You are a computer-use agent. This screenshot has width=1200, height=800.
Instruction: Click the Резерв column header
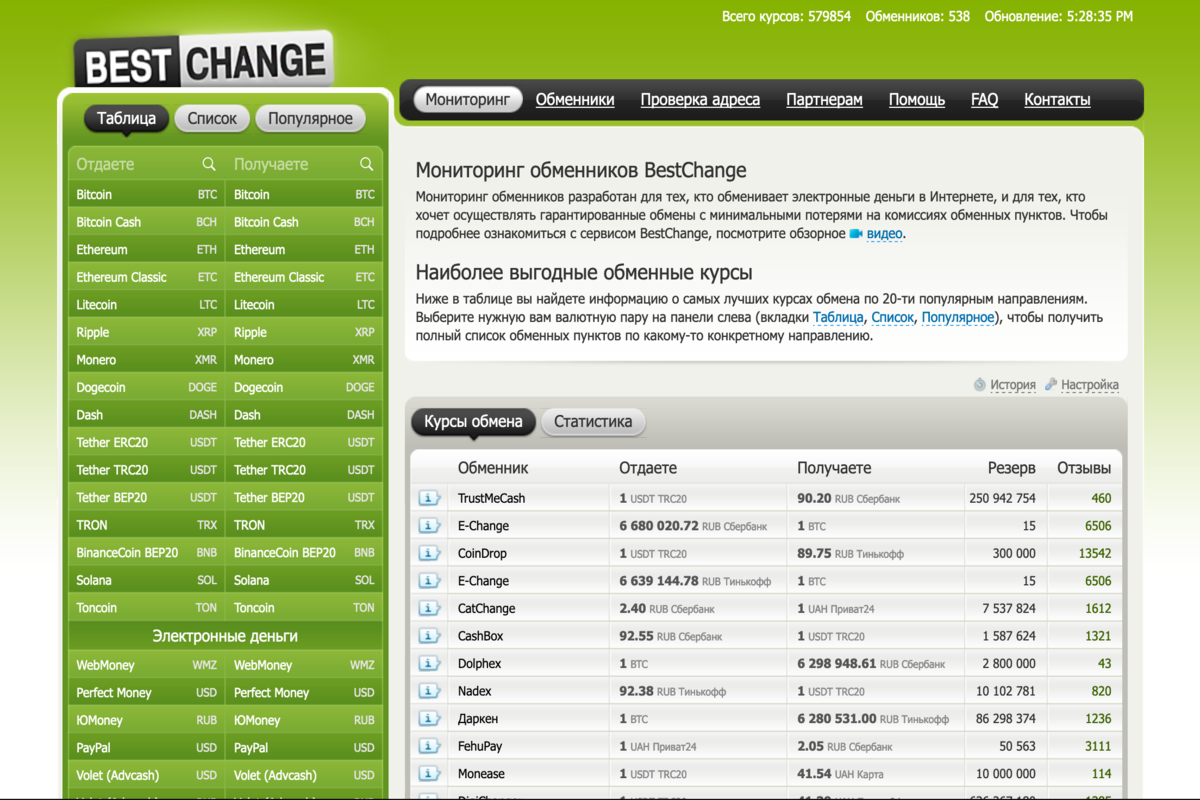(1011, 468)
